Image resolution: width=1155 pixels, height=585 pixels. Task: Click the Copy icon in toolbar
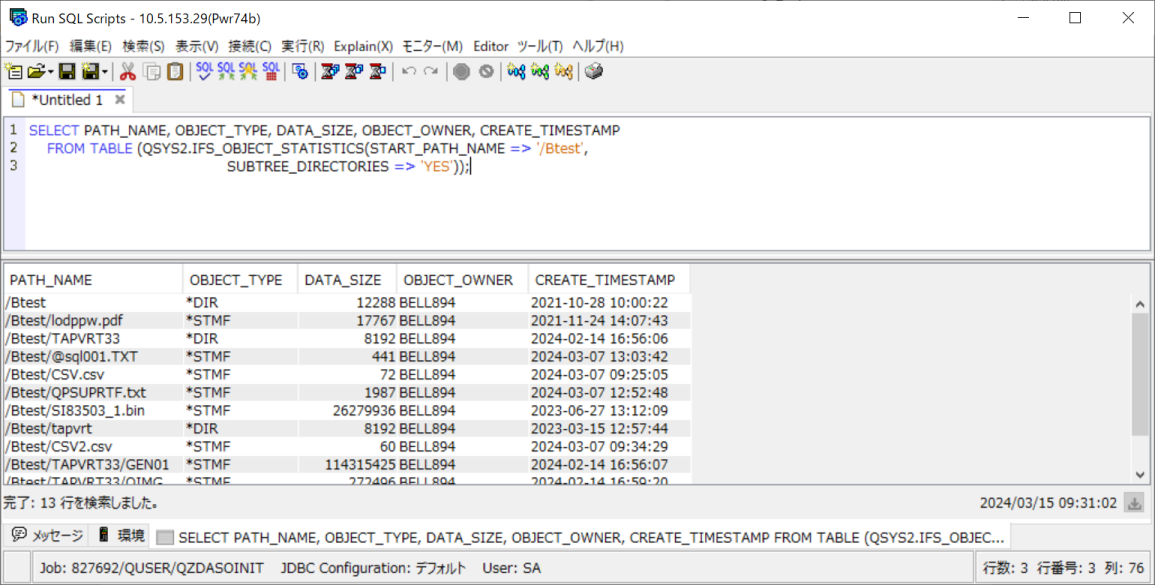coord(152,71)
